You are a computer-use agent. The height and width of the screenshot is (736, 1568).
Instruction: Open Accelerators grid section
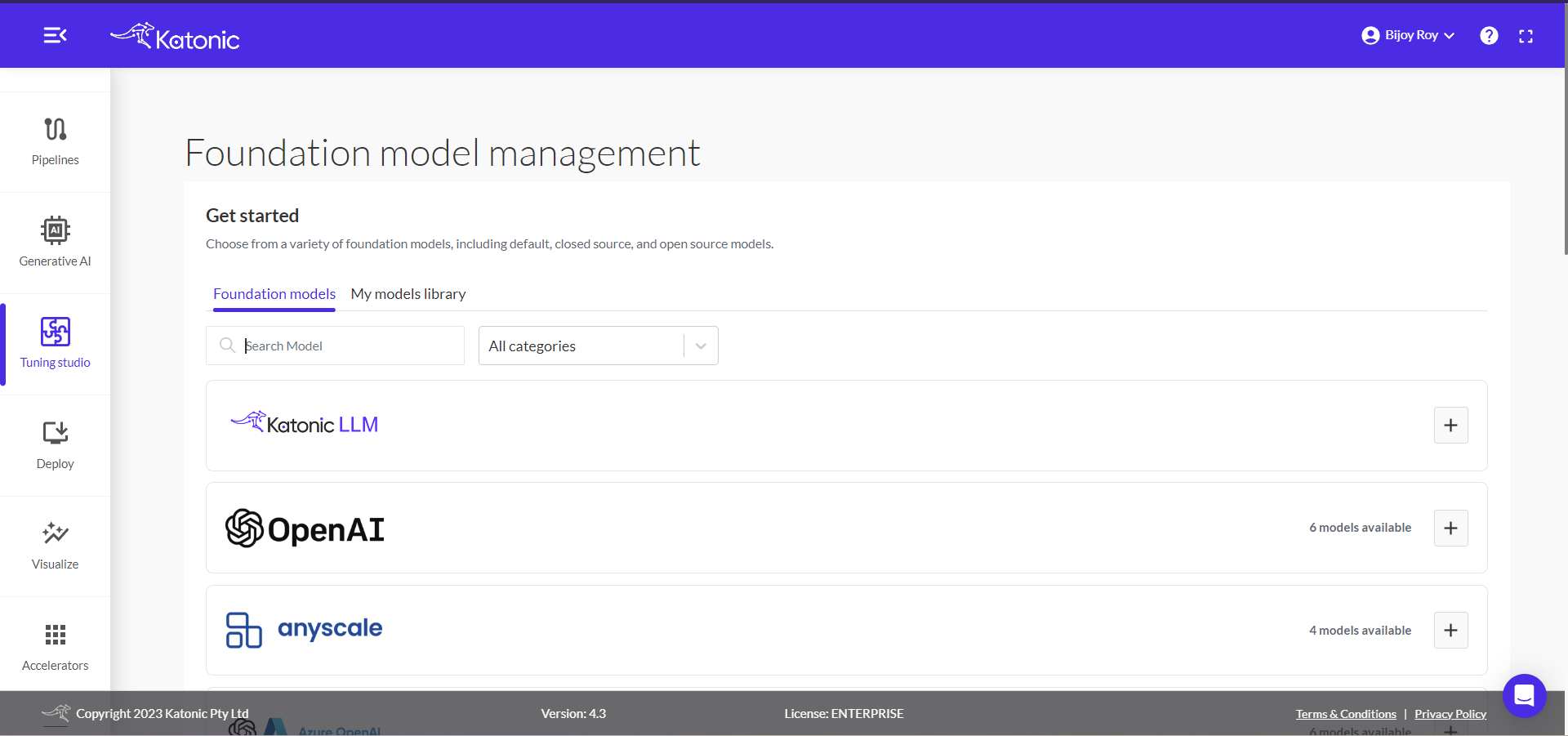click(x=56, y=647)
